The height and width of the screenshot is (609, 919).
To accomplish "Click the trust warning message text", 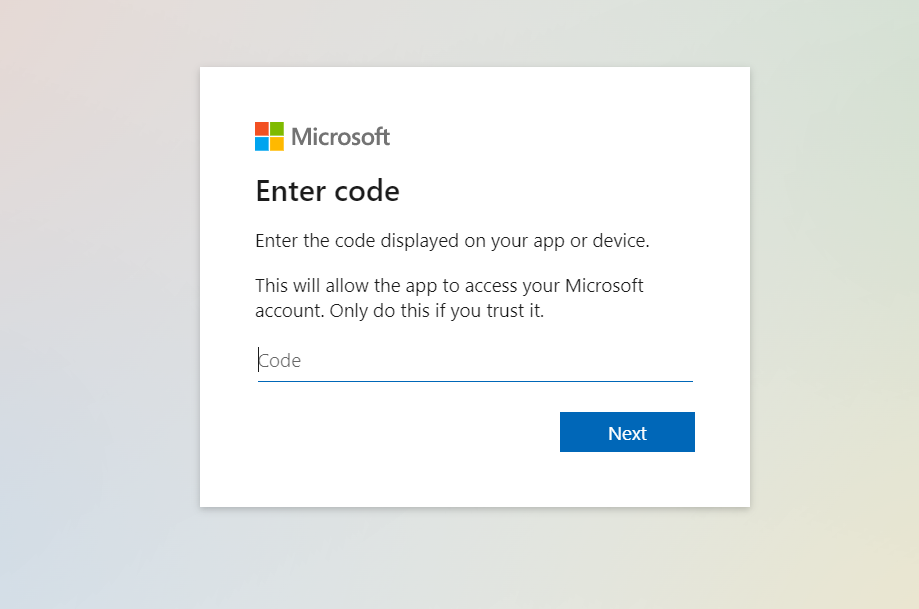I will 449,297.
